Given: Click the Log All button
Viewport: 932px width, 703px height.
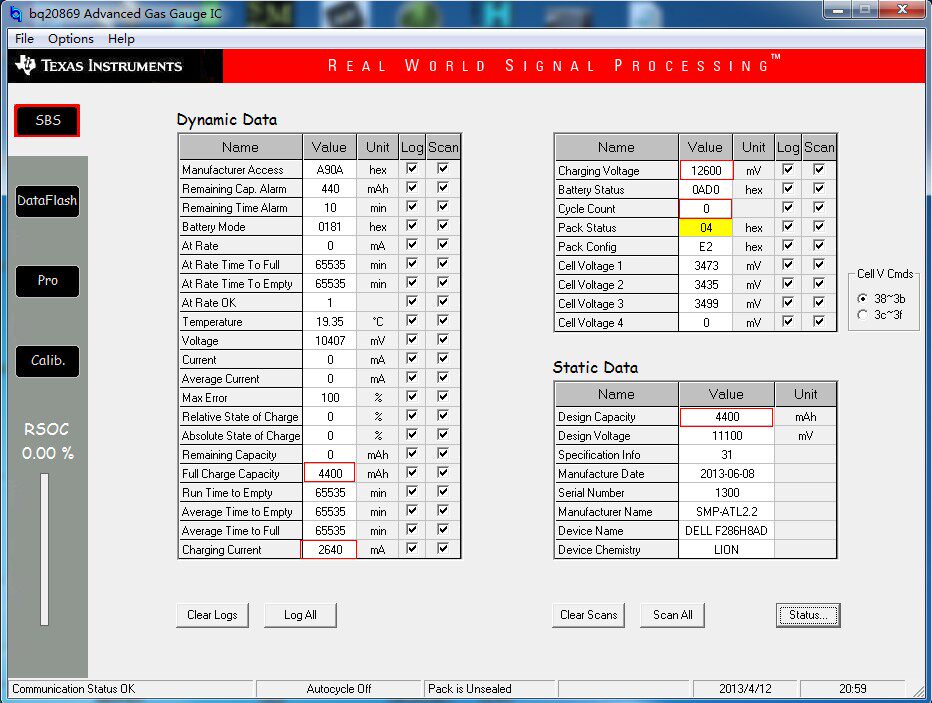Looking at the screenshot, I should [x=300, y=615].
